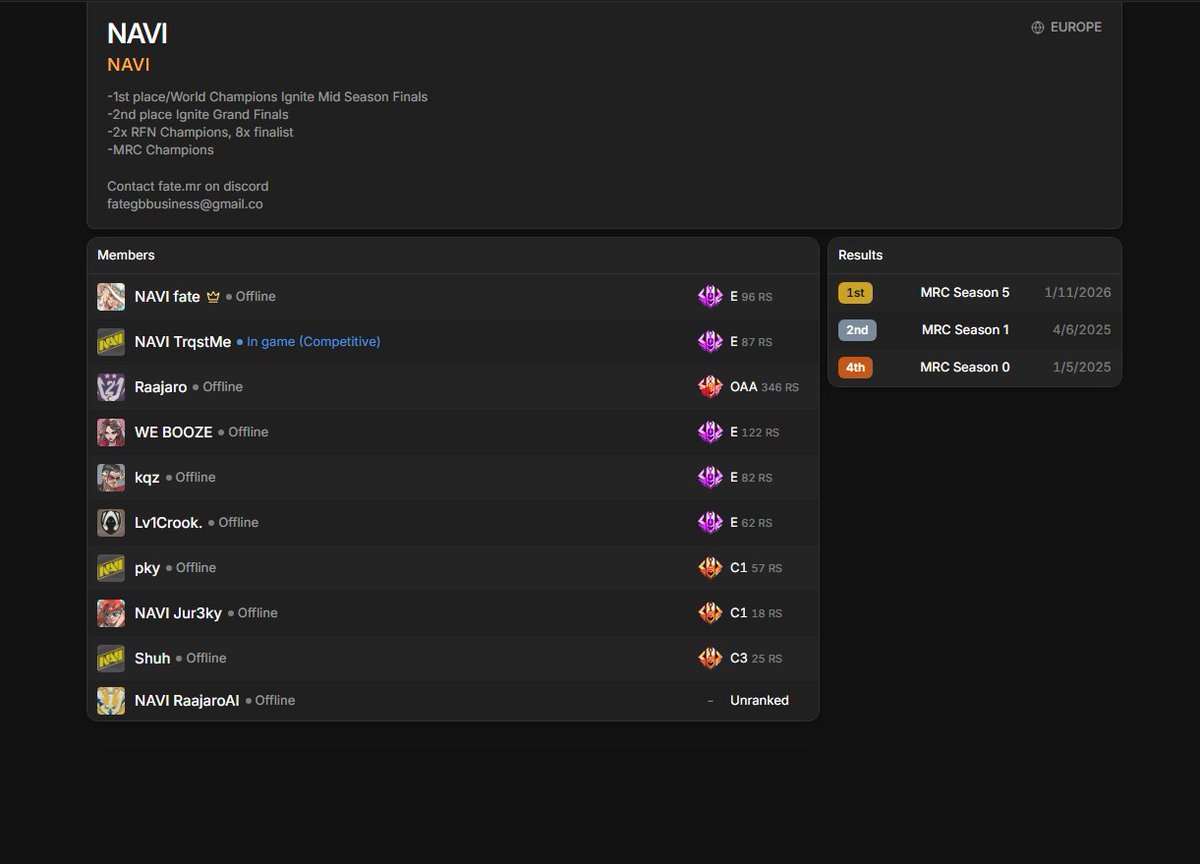Click the large NAVI team title

click(x=137, y=33)
